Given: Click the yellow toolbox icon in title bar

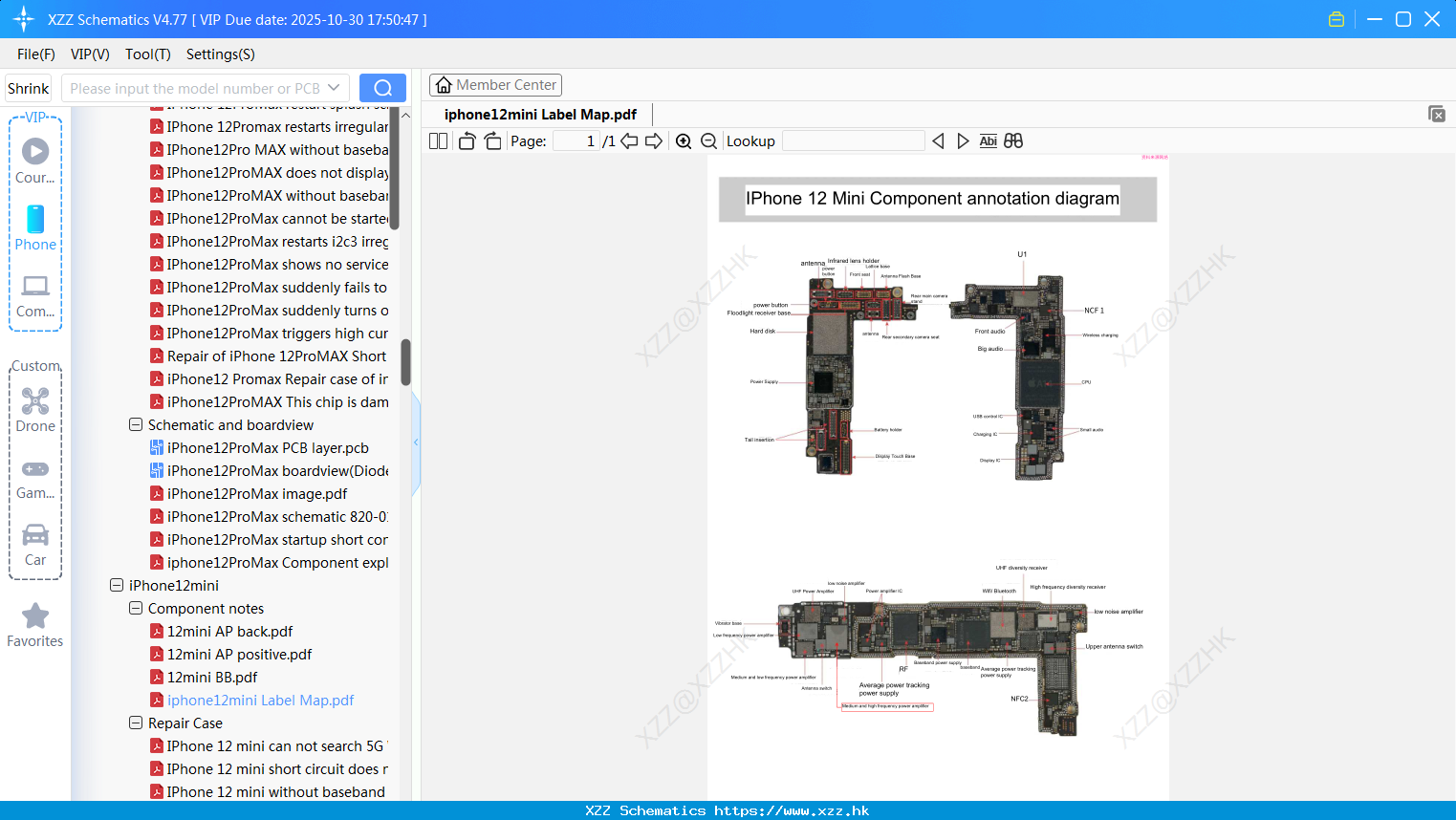Looking at the screenshot, I should pyautogui.click(x=1336, y=19).
